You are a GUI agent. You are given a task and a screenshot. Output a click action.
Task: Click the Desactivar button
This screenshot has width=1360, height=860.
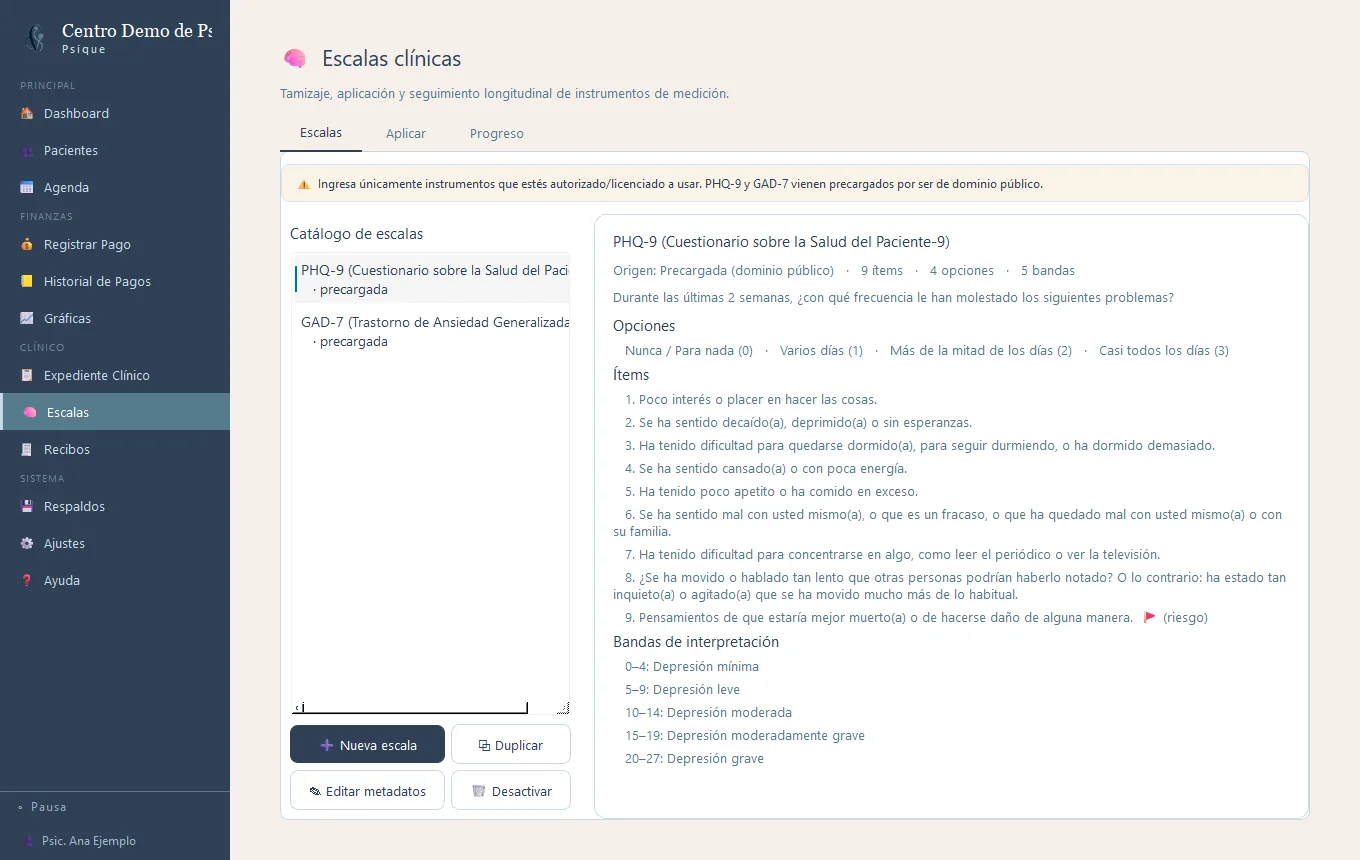[511, 791]
